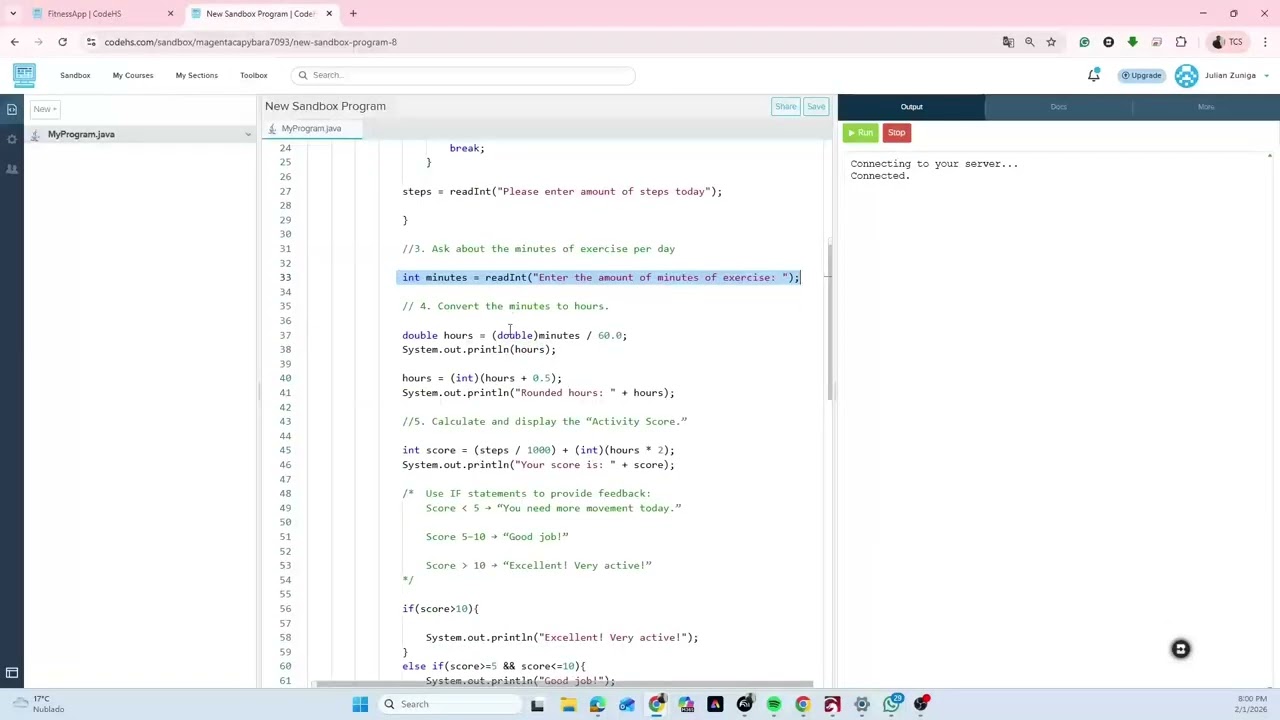Go back to the previous page

pos(14,42)
